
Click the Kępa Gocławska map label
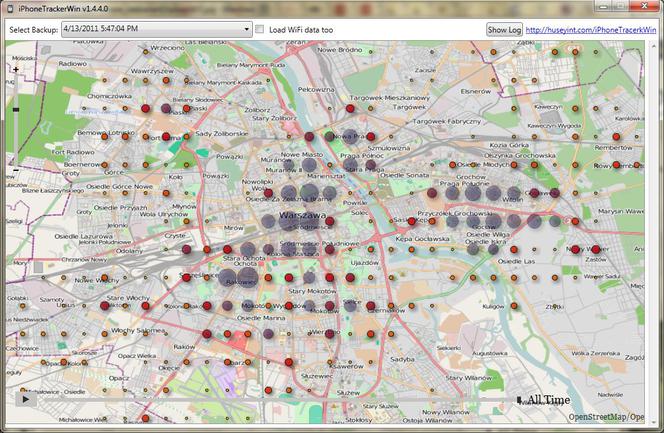click(x=422, y=239)
